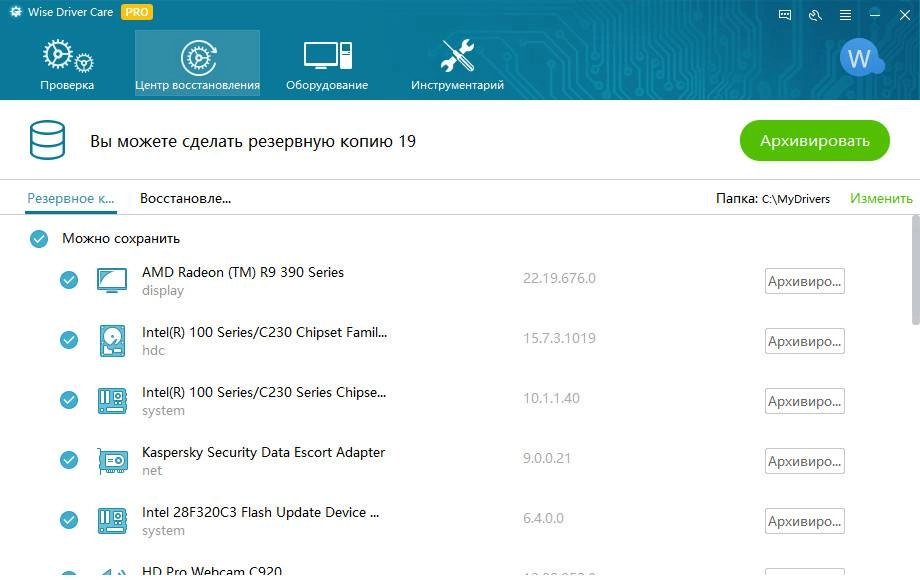Click system board icon for 100 Series Chipset

tap(111, 401)
